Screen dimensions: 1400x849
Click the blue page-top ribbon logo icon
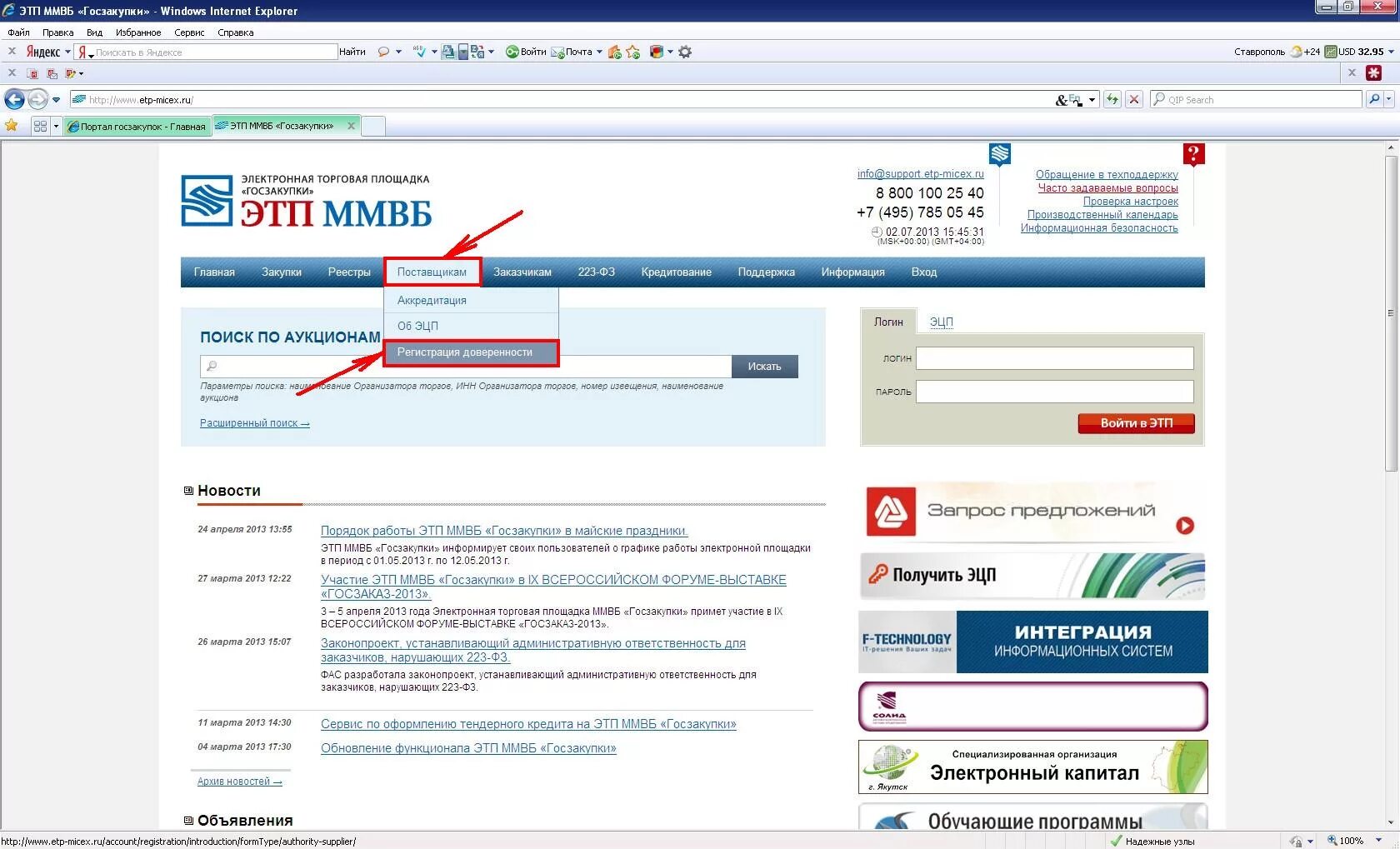click(x=1000, y=154)
